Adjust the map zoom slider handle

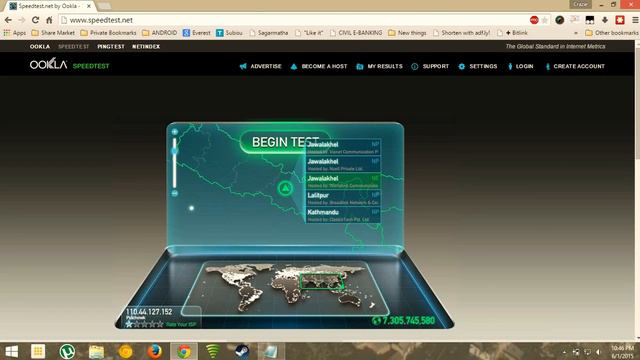[175, 151]
